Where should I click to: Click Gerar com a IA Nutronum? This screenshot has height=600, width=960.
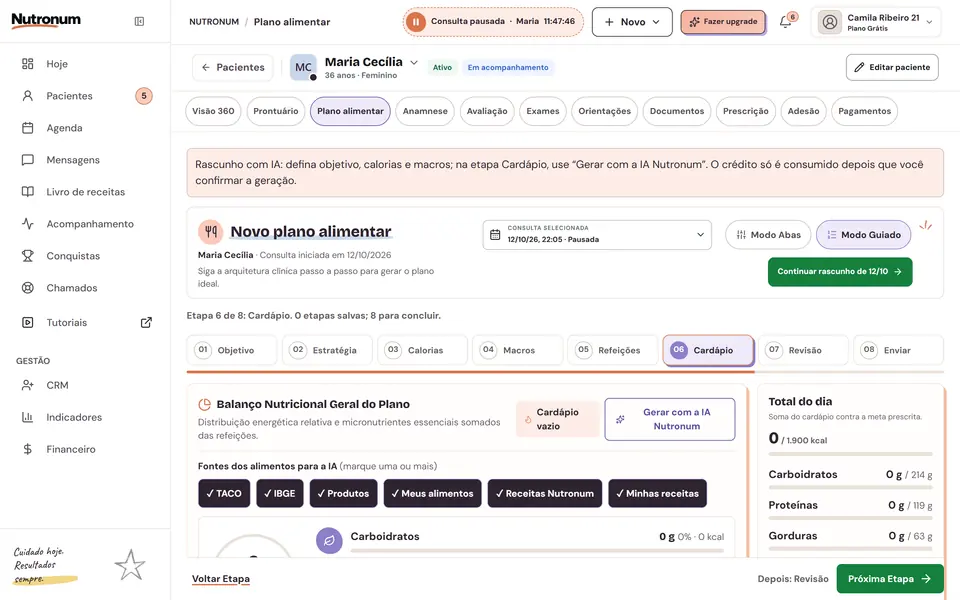pos(670,419)
